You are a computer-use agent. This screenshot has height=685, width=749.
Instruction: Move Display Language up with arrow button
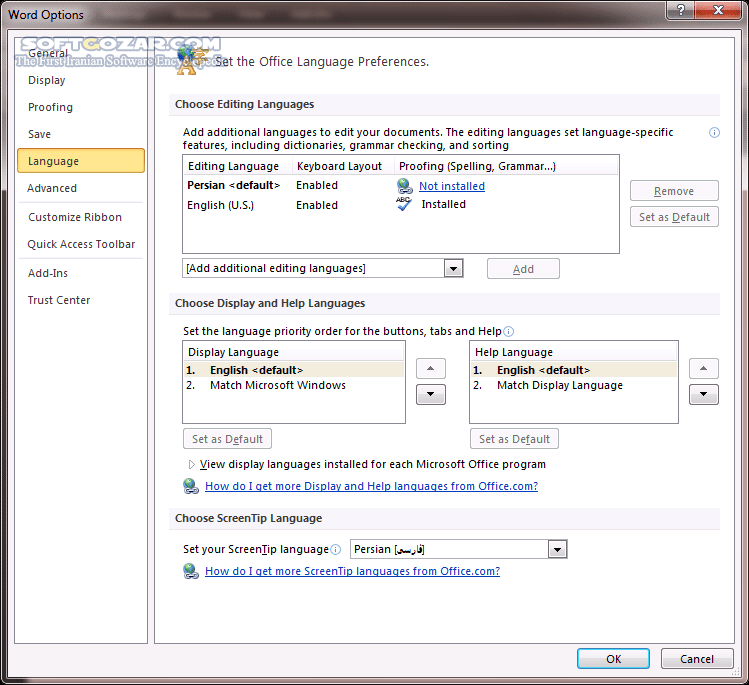point(430,369)
